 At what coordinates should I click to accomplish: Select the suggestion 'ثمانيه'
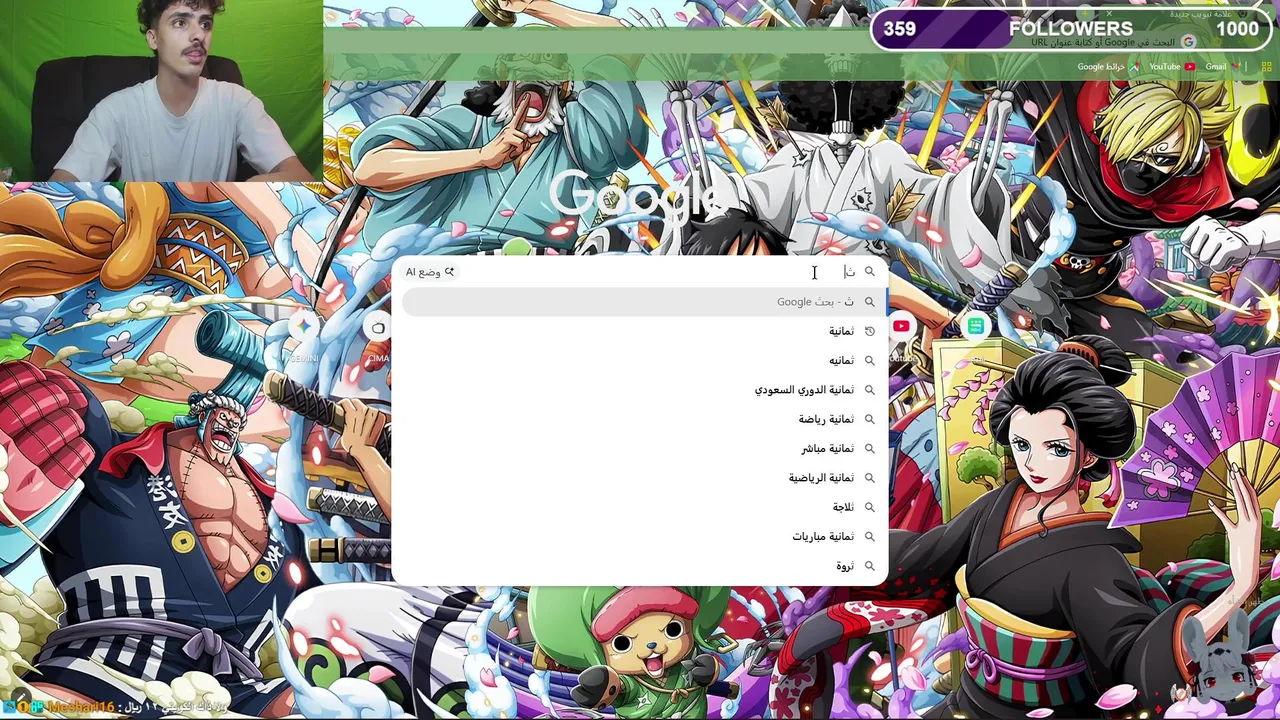[x=640, y=360]
